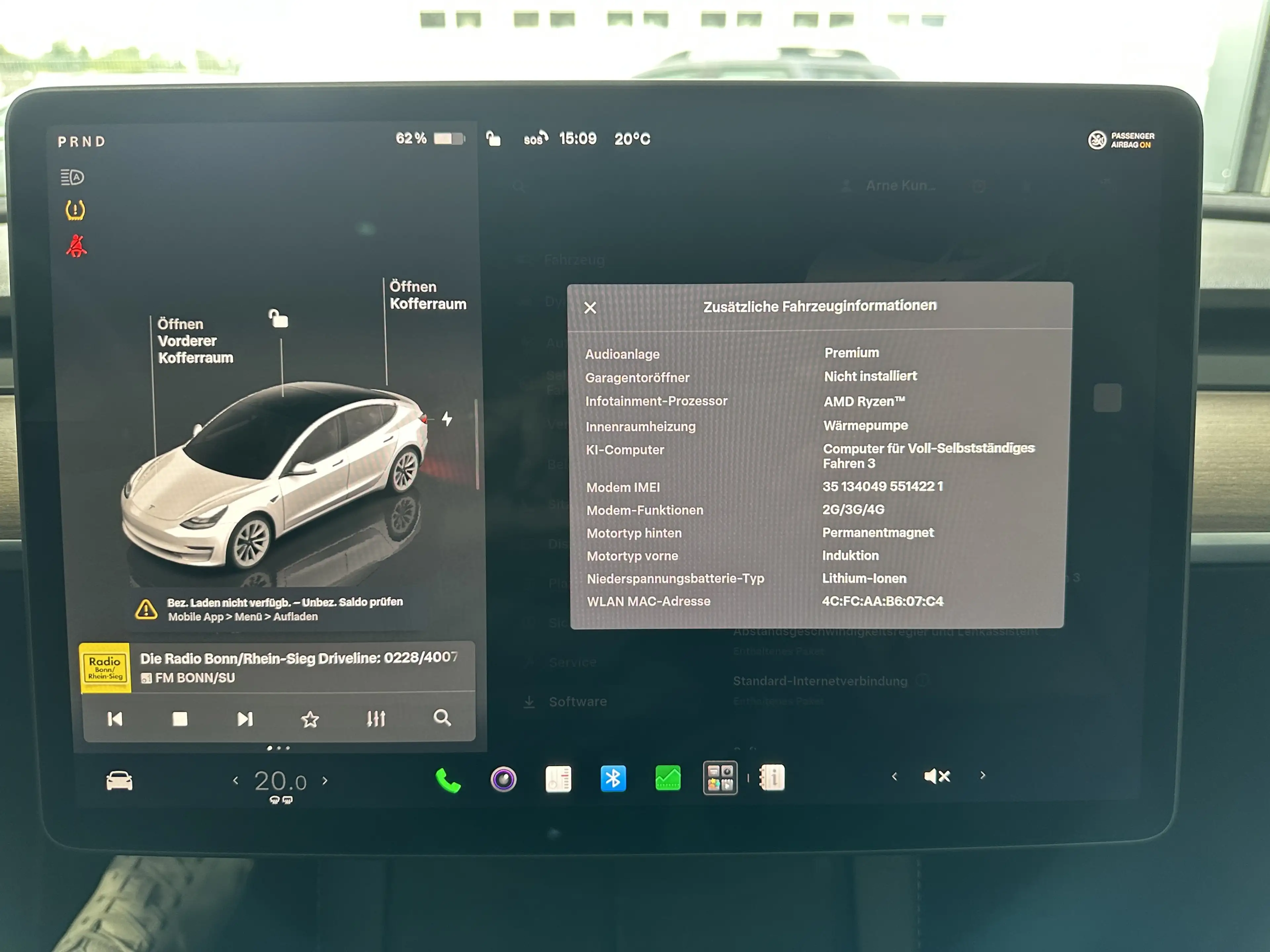Tap the 'Nicht installiert' garage opener value

coord(870,377)
